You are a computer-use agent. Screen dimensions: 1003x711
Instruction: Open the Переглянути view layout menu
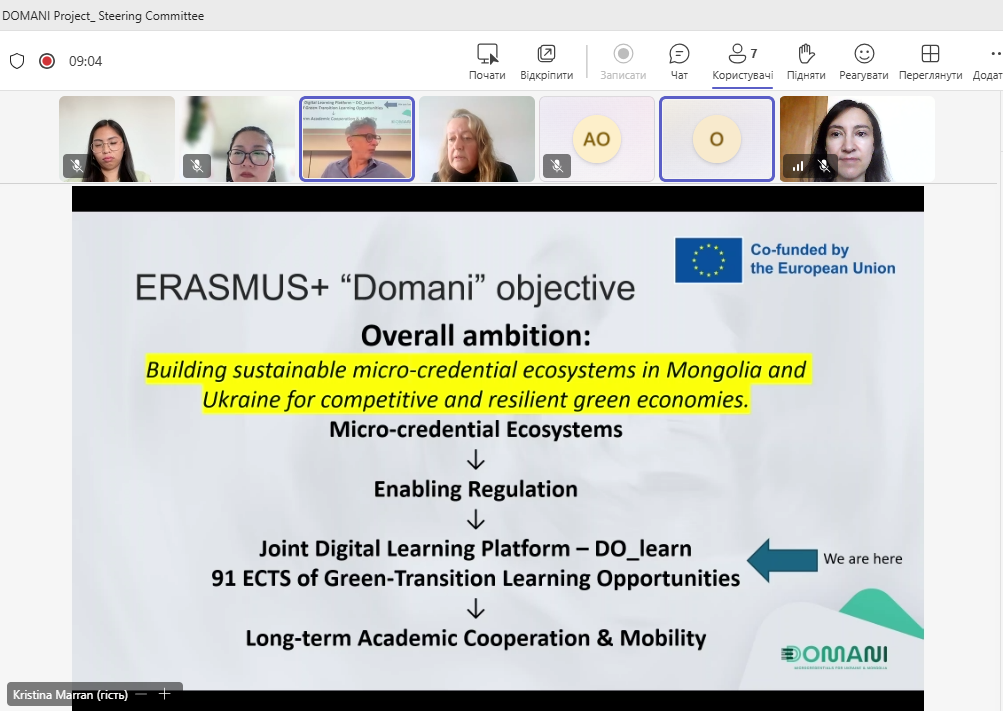point(930,61)
